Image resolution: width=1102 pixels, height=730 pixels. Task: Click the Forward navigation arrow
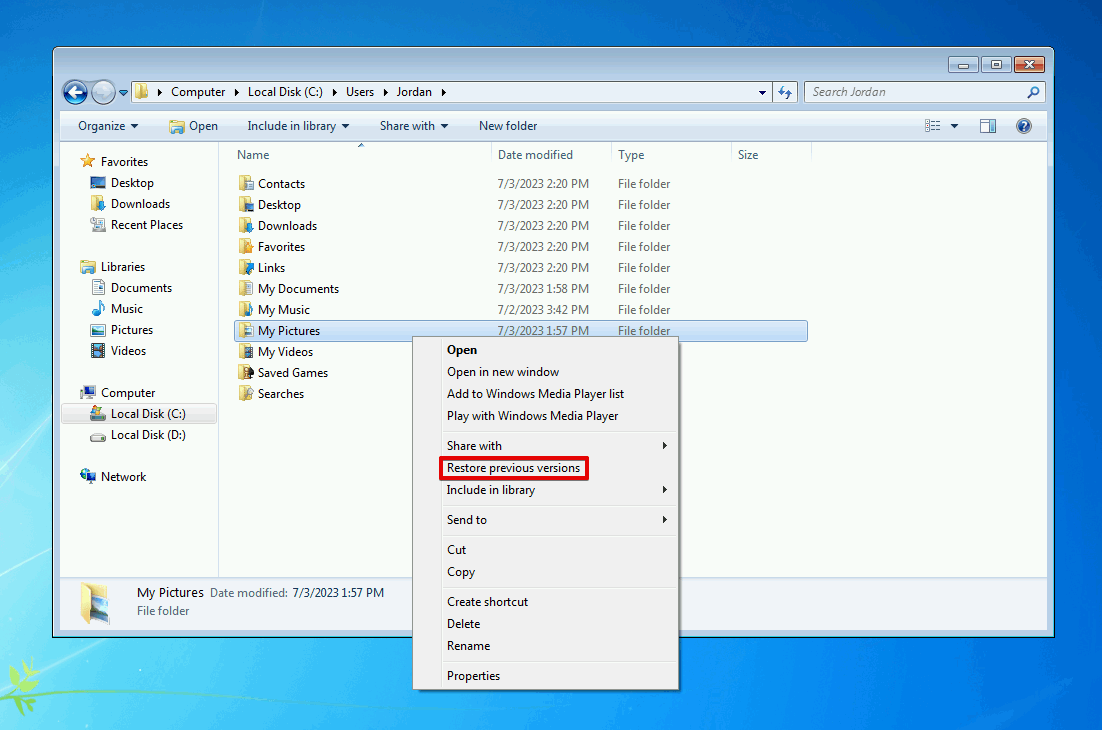click(x=103, y=92)
